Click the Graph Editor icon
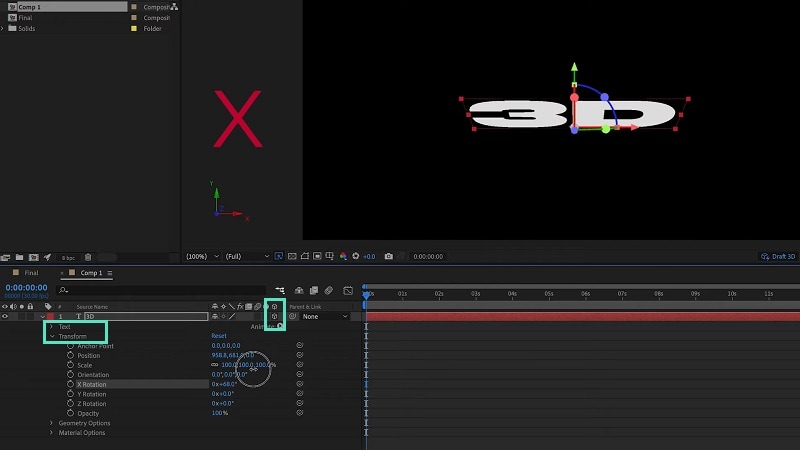Screen dimensions: 800x450 tap(348, 290)
